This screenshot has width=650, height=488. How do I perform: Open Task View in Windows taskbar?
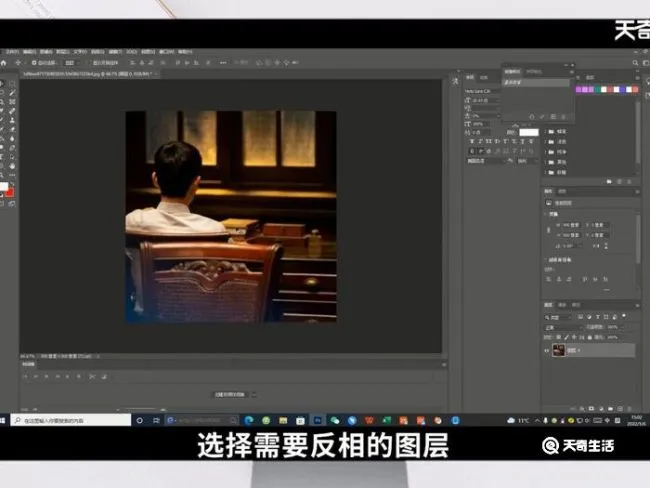[156, 420]
